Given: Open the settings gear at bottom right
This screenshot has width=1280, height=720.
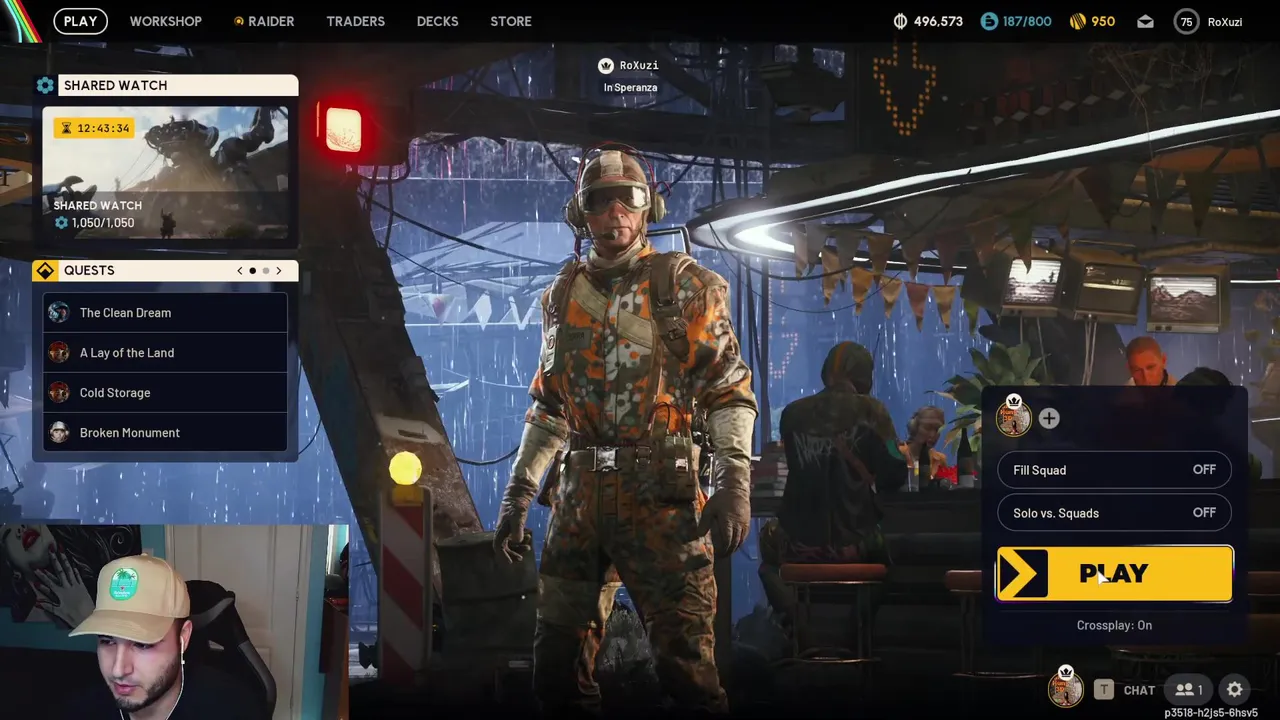Looking at the screenshot, I should (x=1235, y=690).
